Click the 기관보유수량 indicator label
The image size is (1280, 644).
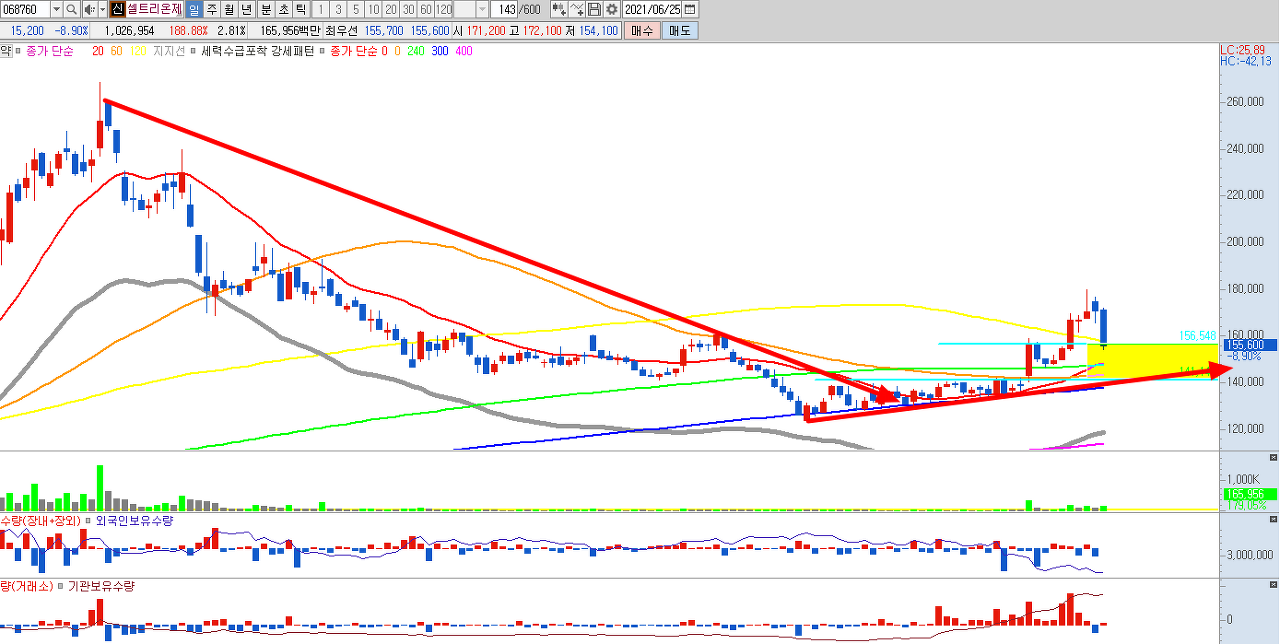tap(100, 586)
